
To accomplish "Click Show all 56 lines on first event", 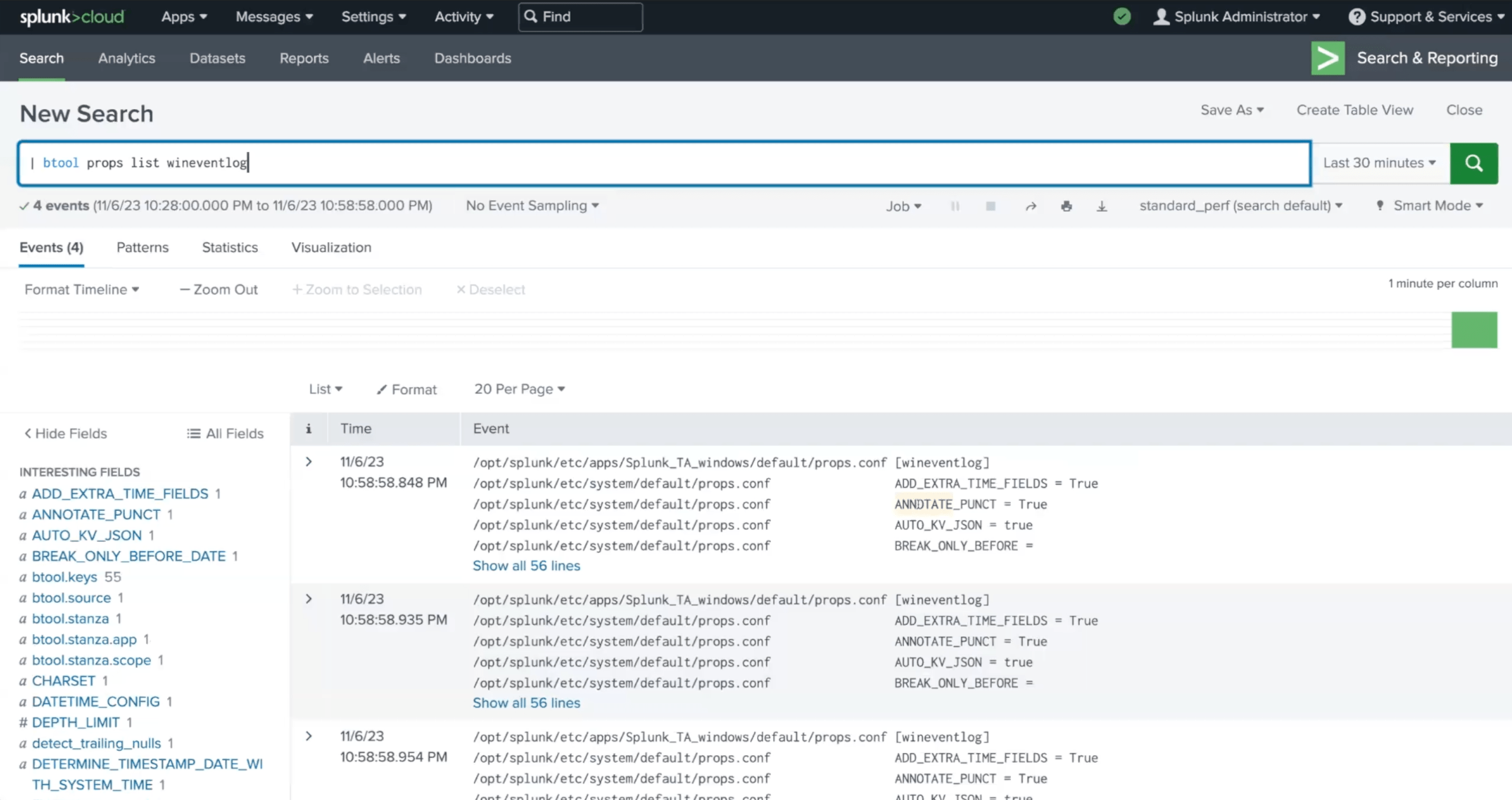I will [x=526, y=565].
